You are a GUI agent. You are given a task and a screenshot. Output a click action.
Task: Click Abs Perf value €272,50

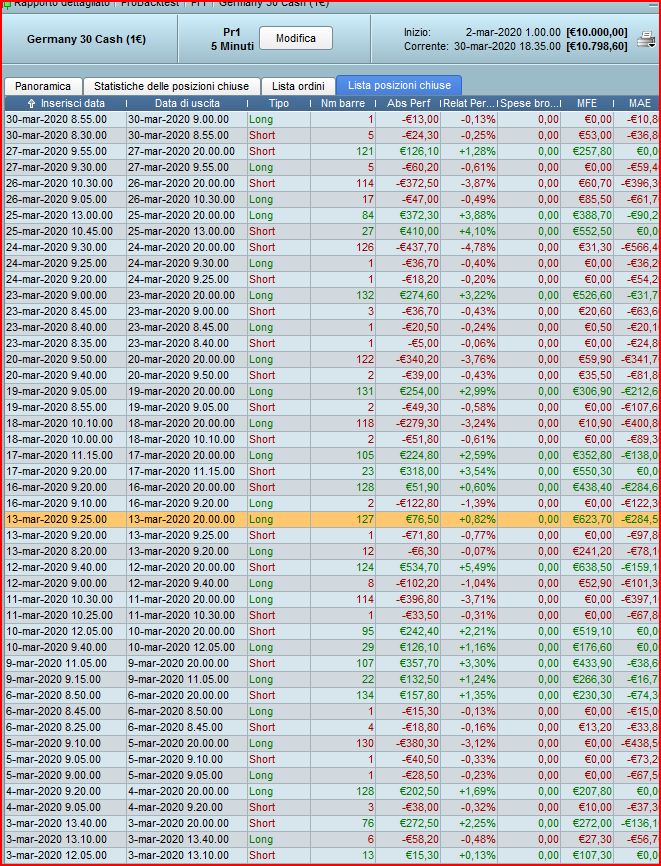coord(419,824)
